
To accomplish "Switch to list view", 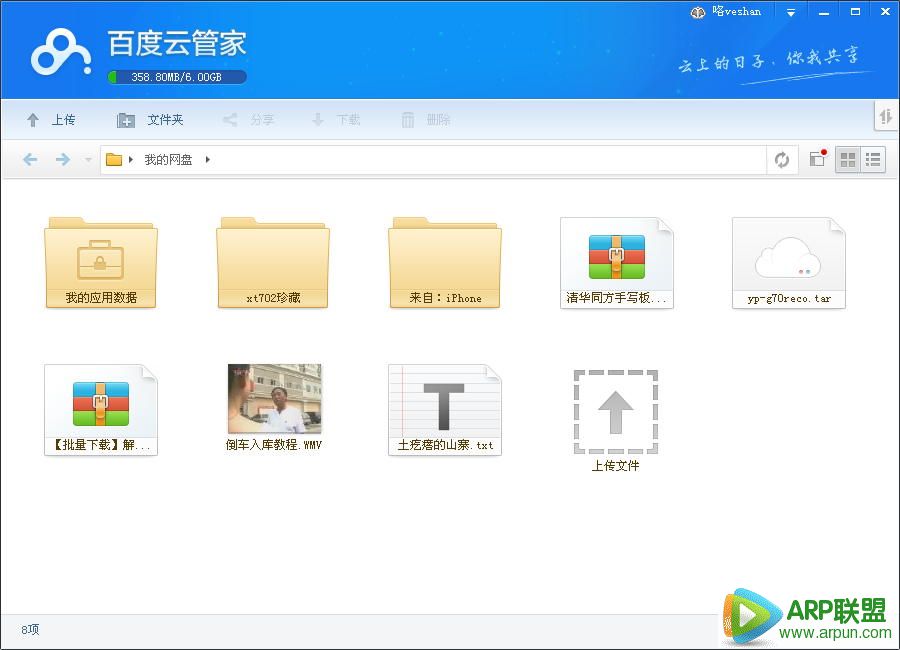I will [872, 160].
